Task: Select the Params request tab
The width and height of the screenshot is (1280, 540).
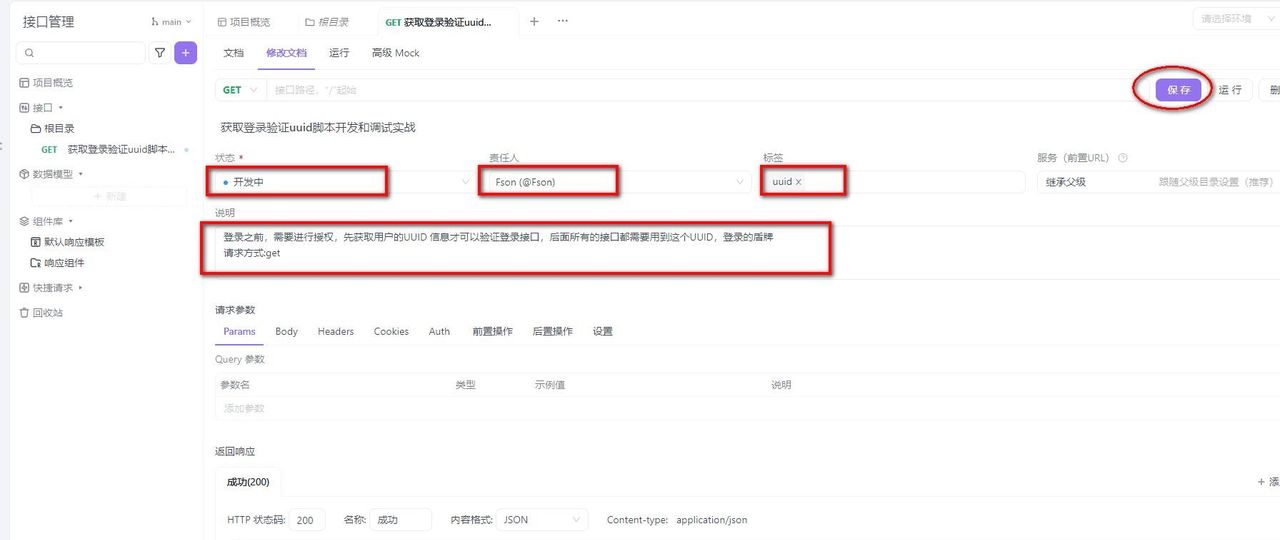Action: (239, 331)
